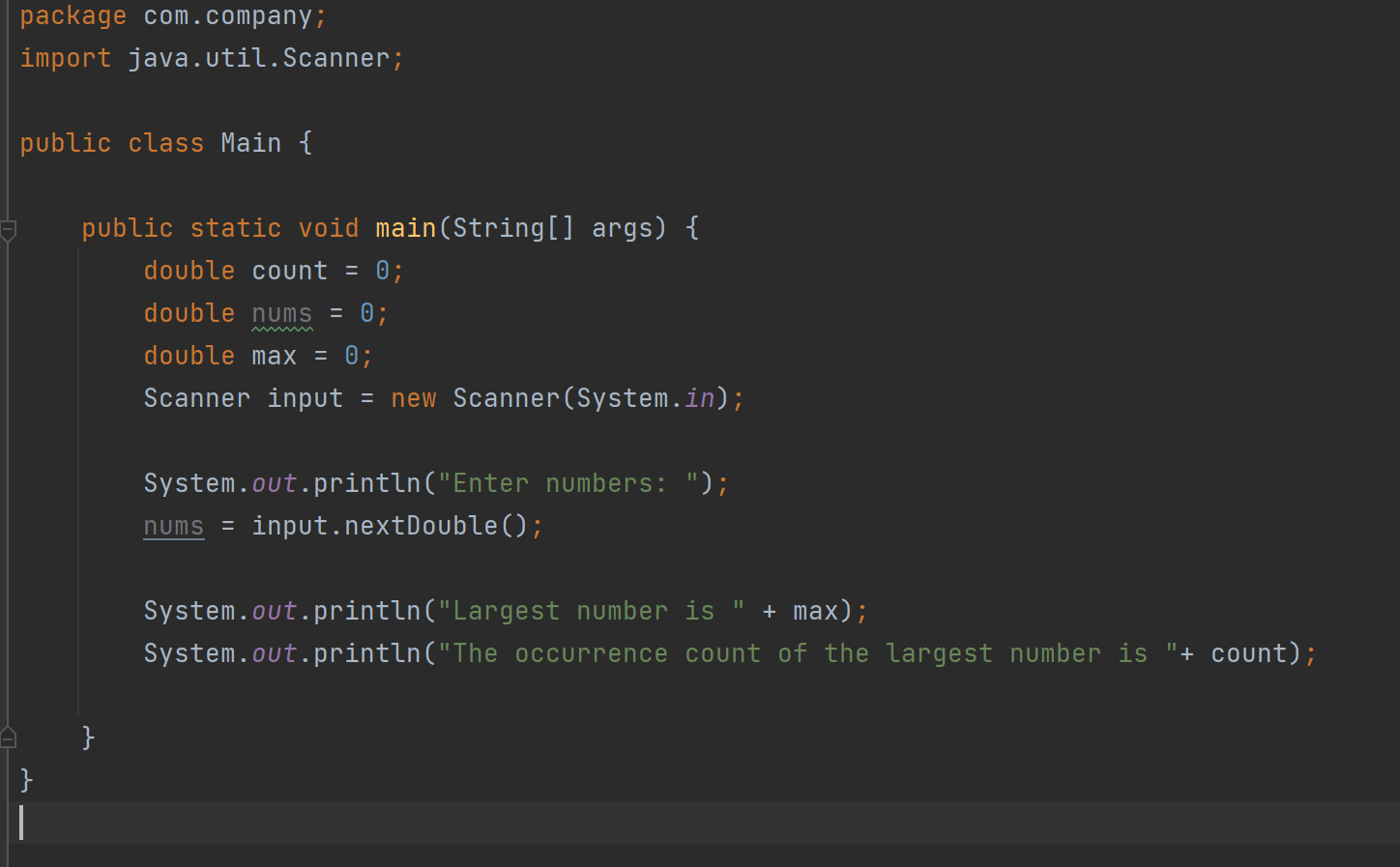
Task: Click the double keyword on the count line
Action: click(x=189, y=270)
